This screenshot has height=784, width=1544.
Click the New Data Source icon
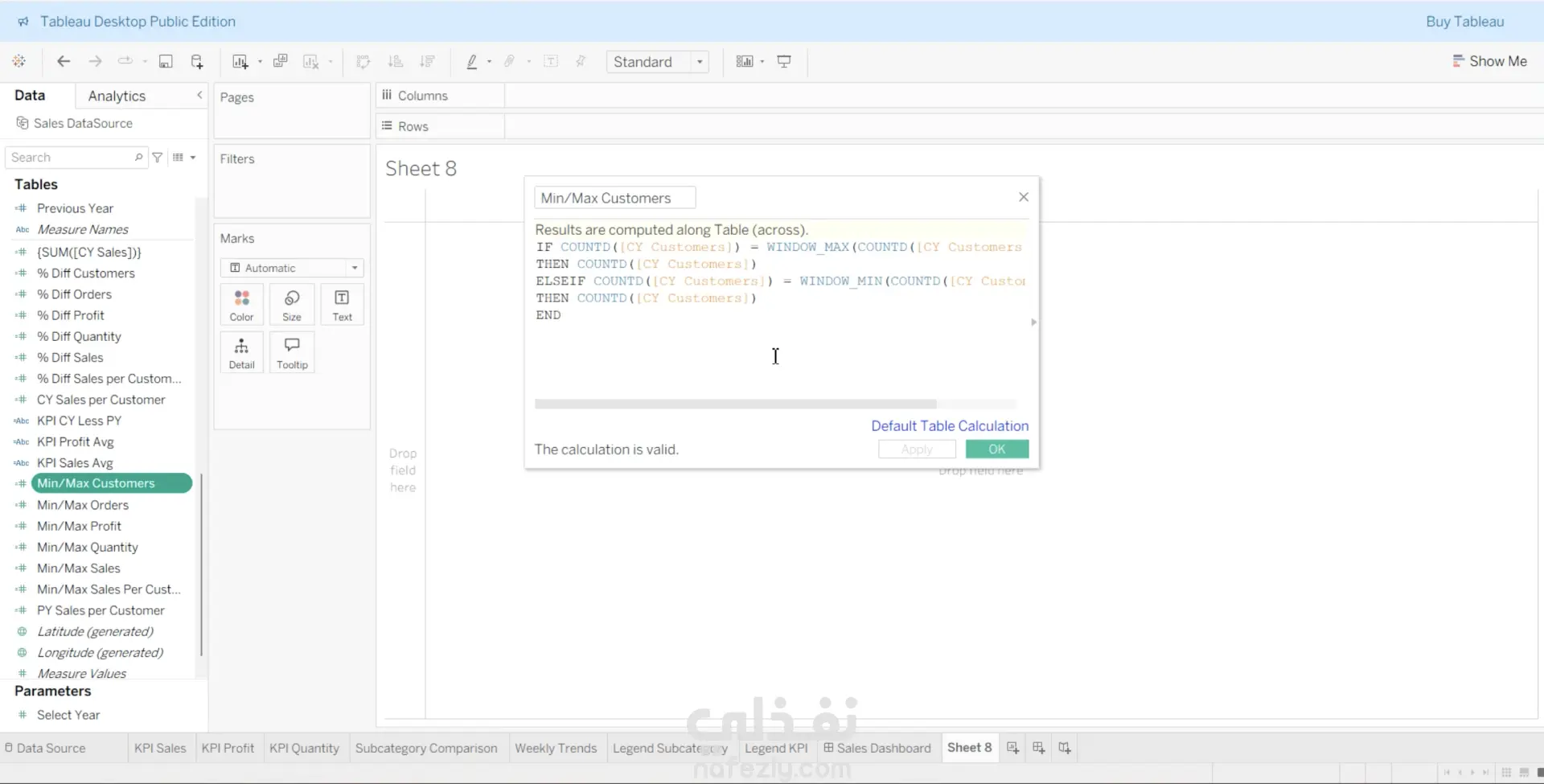coord(197,61)
